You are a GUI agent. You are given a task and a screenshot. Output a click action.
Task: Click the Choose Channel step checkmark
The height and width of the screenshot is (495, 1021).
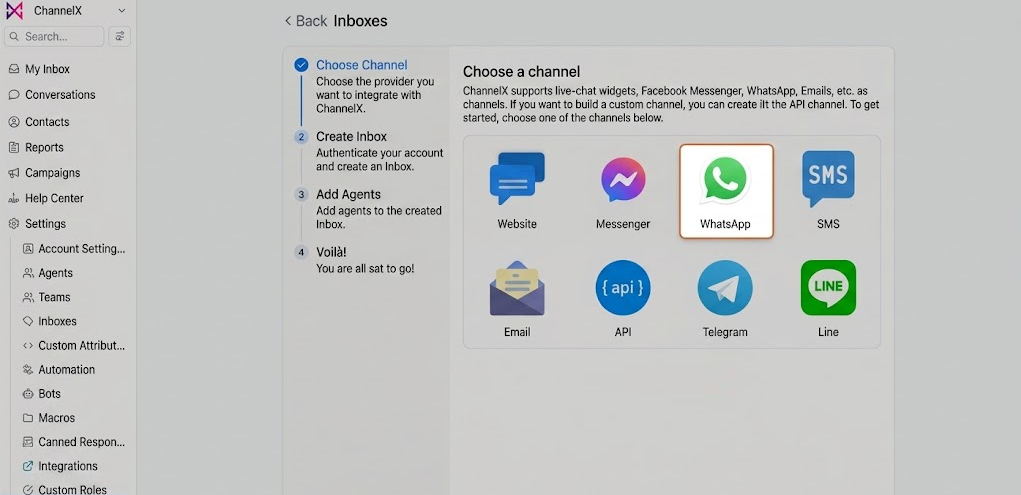301,64
